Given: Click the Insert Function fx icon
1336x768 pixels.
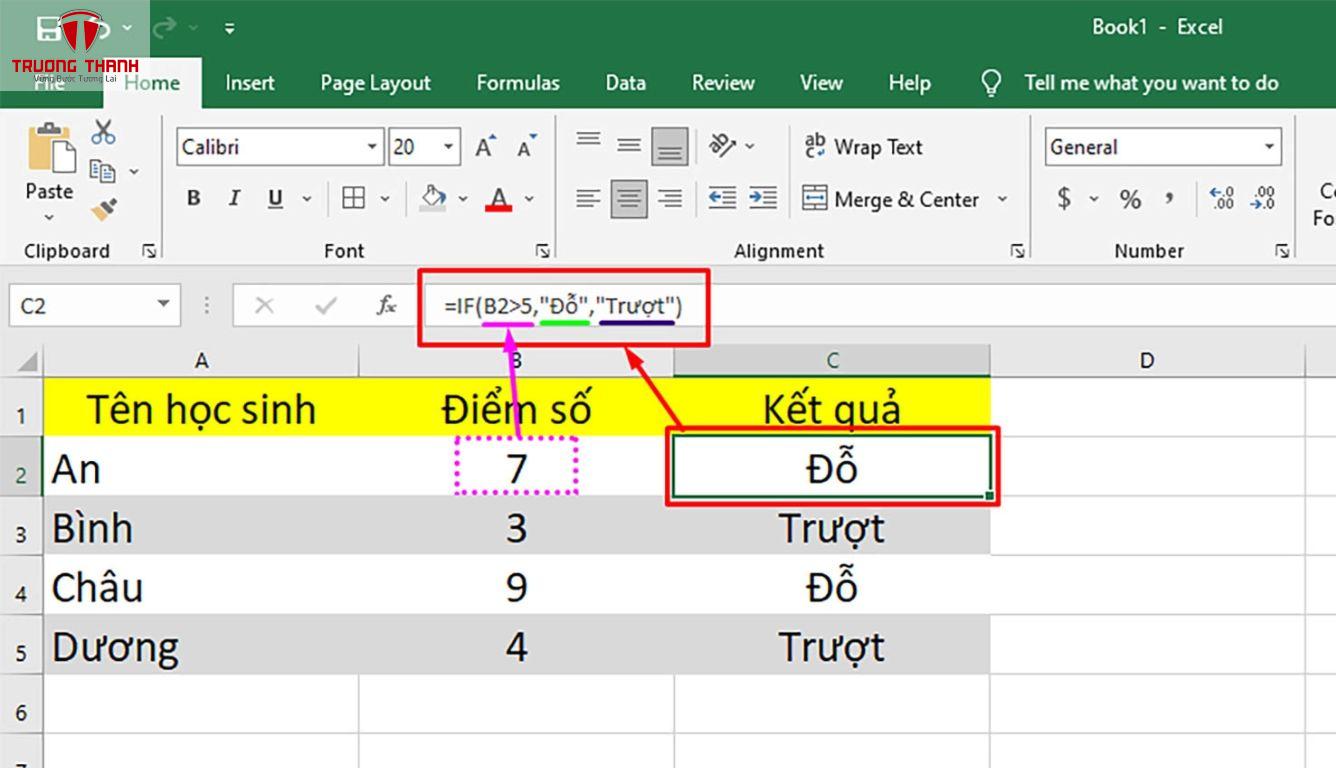Looking at the screenshot, I should click(386, 305).
